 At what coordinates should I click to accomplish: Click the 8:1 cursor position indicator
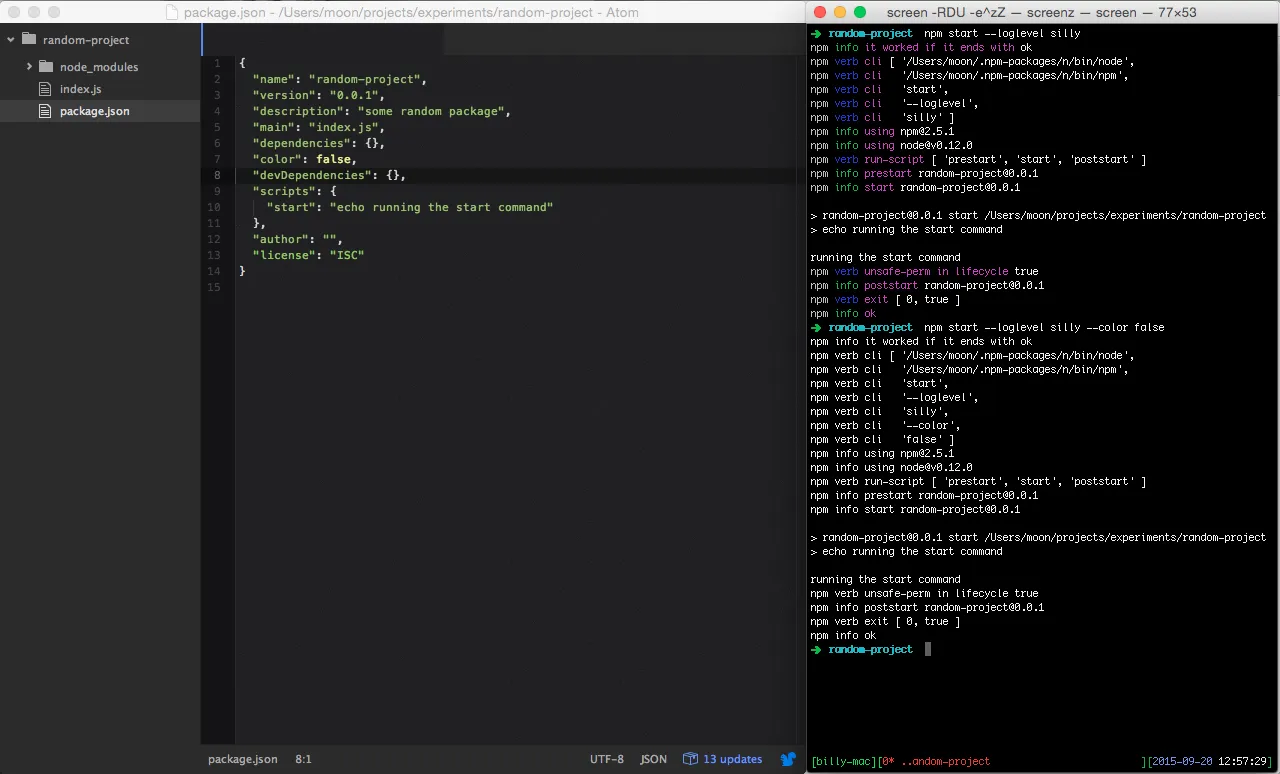[303, 759]
